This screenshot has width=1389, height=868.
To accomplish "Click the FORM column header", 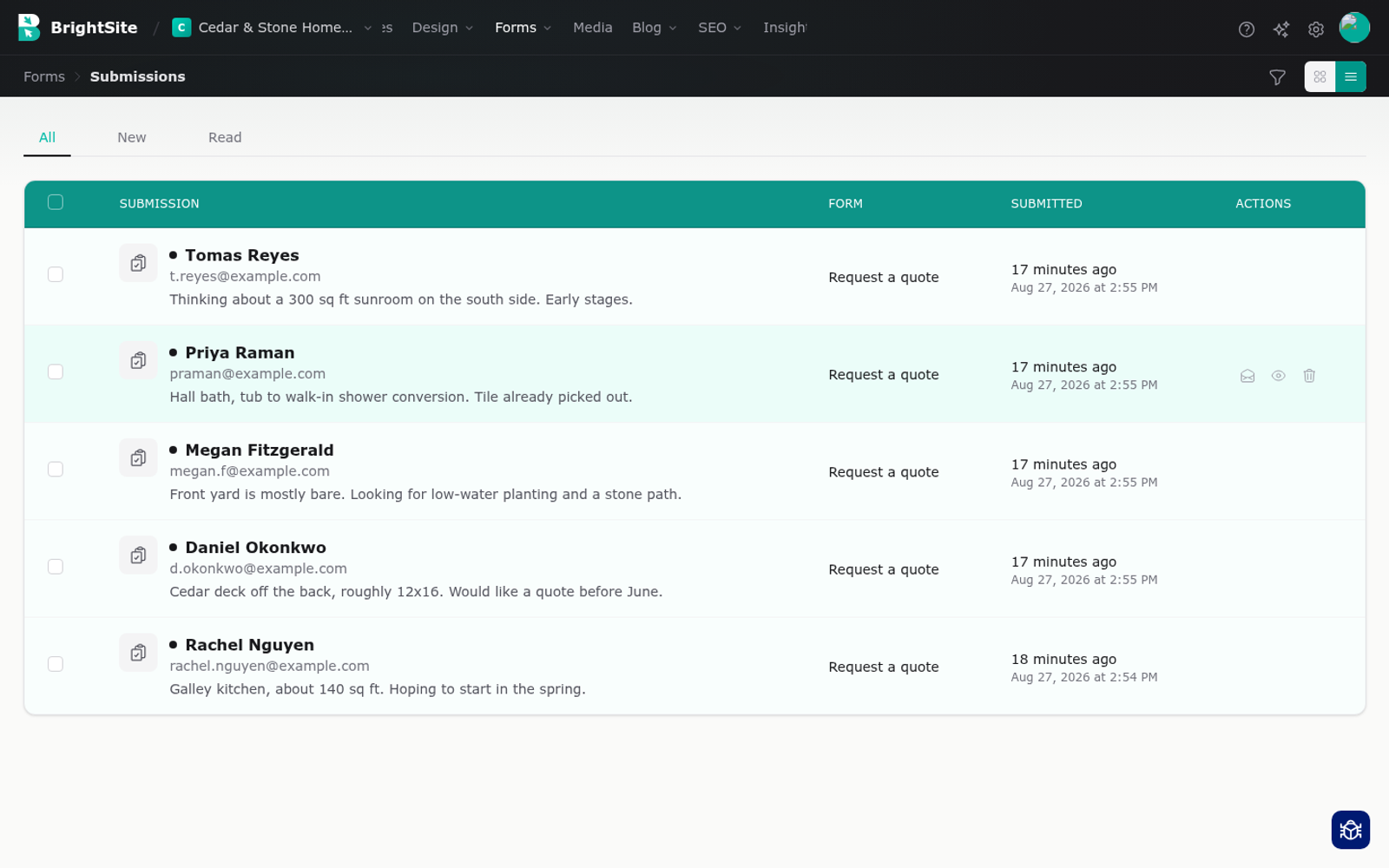I will [846, 204].
